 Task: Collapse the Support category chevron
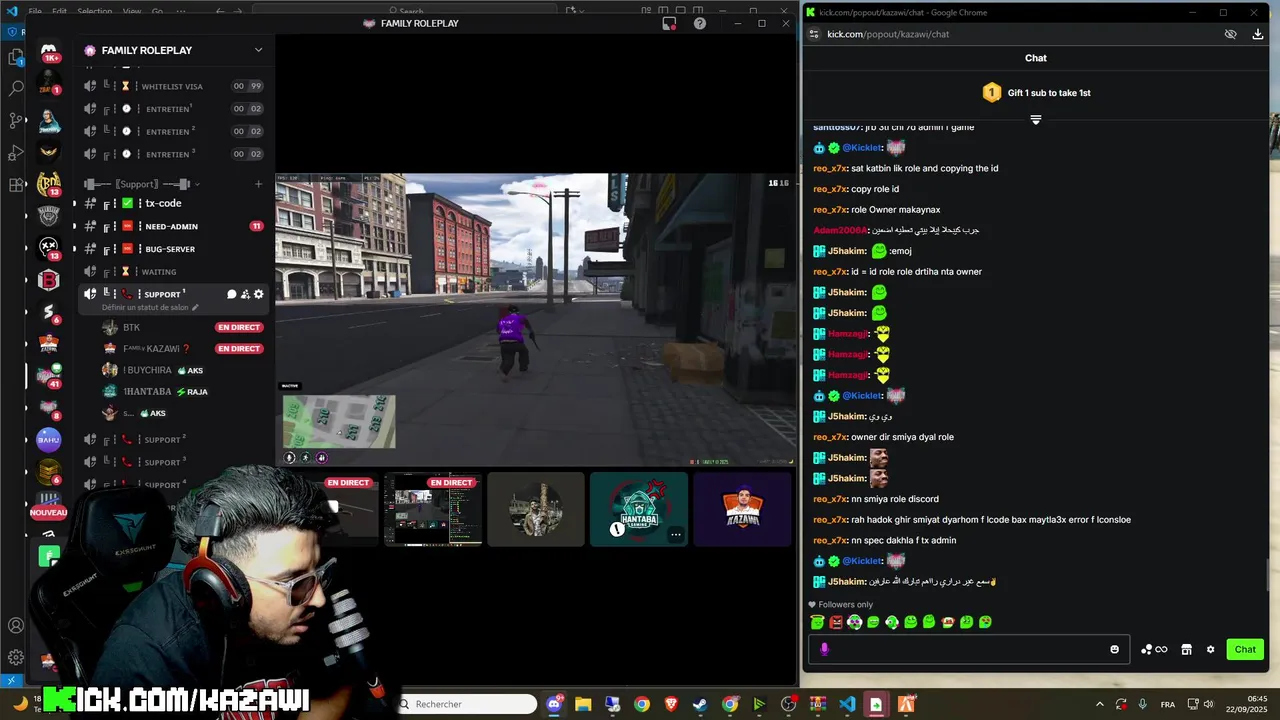click(x=197, y=184)
